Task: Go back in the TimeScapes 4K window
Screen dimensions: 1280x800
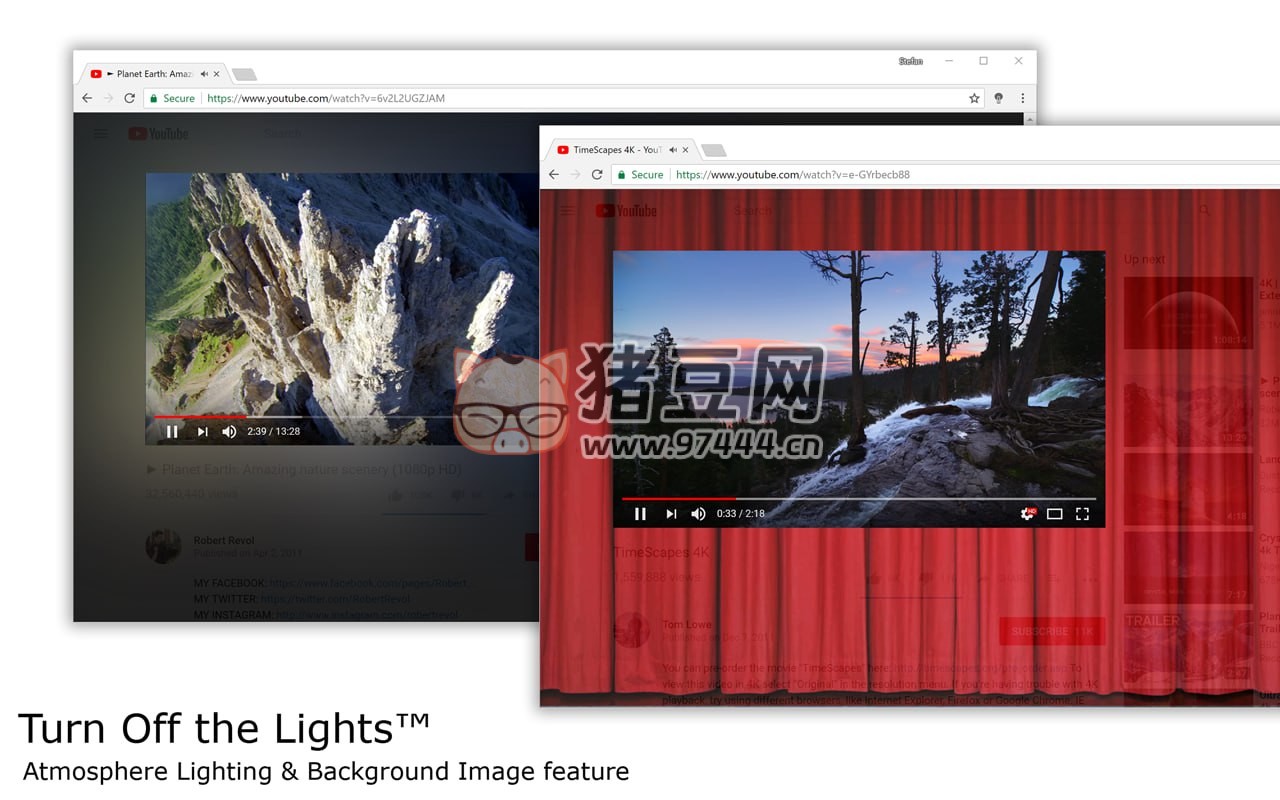Action: pyautogui.click(x=554, y=174)
